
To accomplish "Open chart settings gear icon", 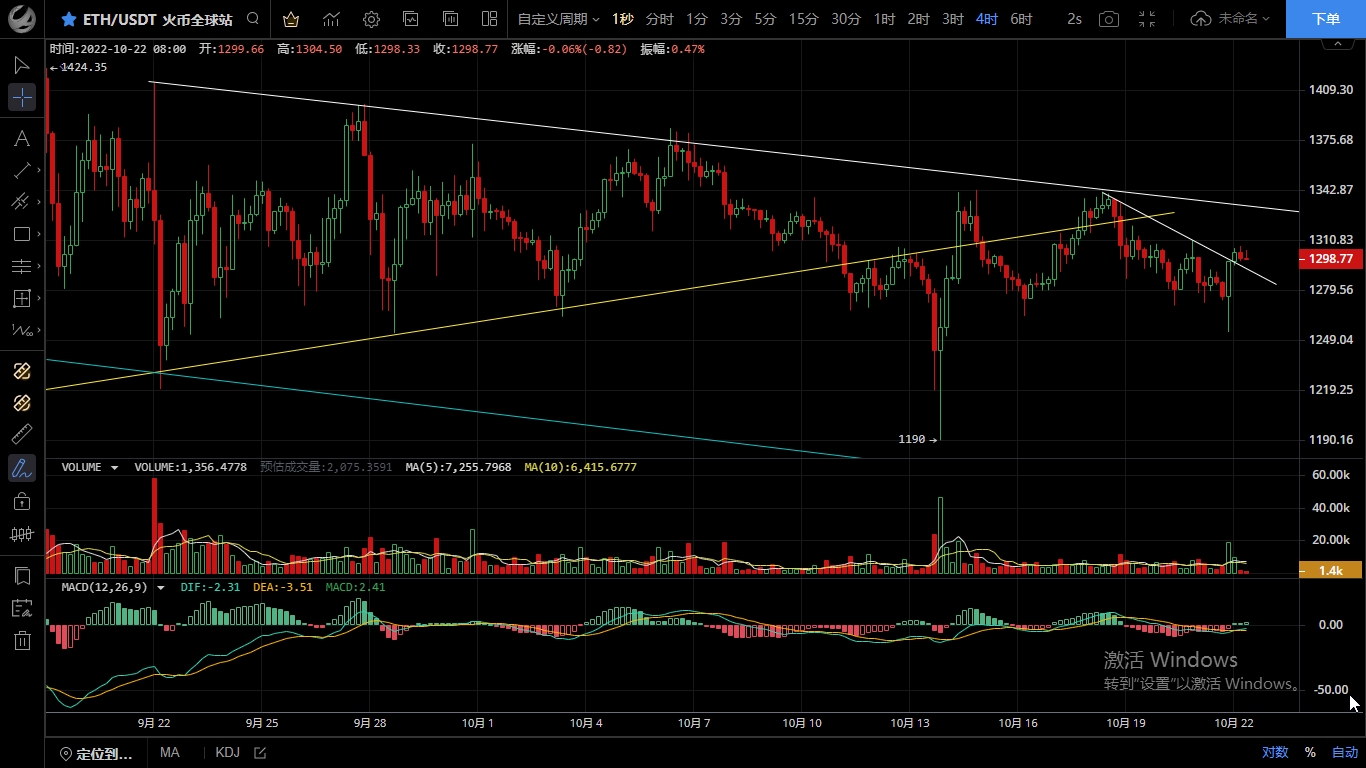I will click(x=371, y=19).
